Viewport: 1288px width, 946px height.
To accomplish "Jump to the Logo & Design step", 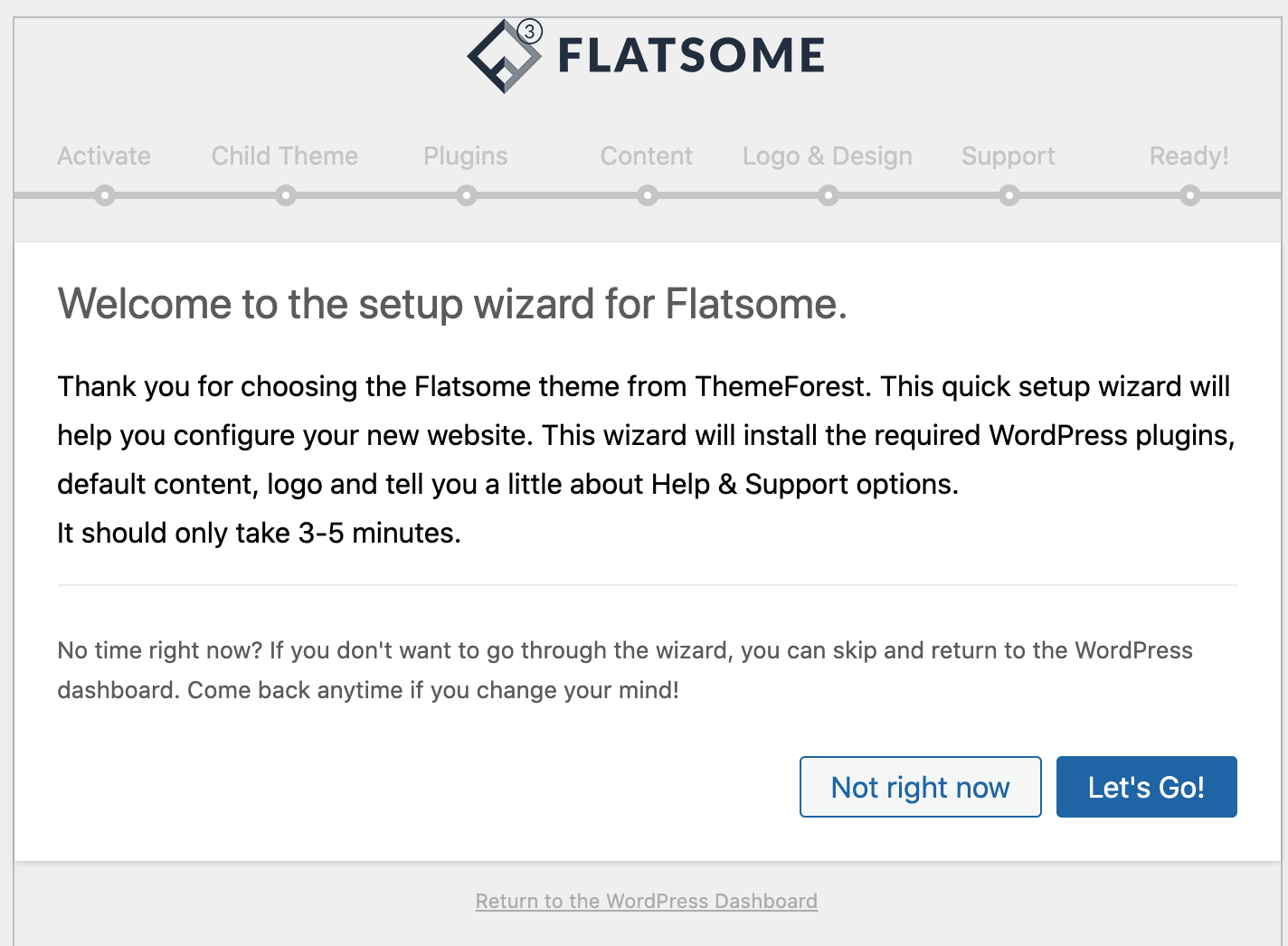I will pos(828,156).
